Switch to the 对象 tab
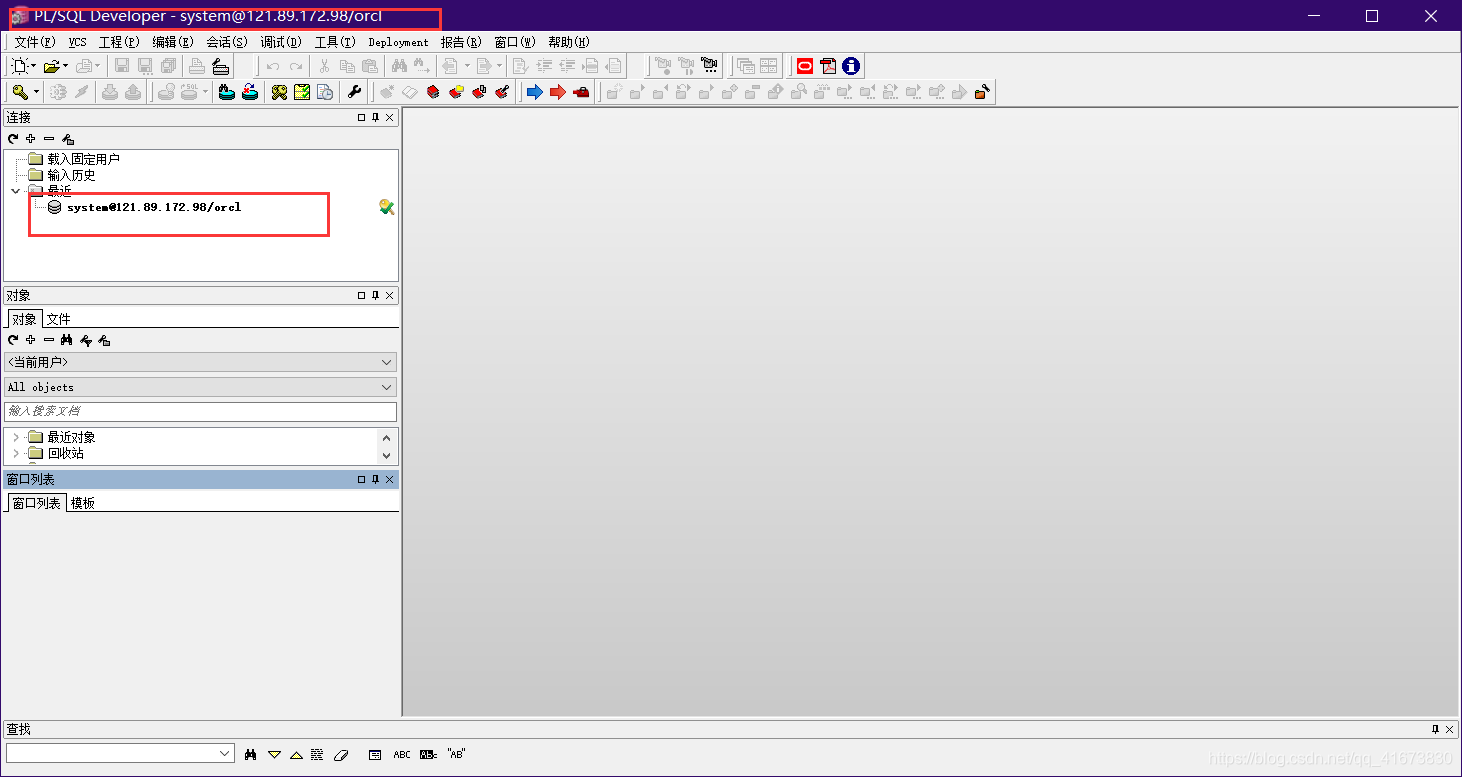 pos(24,319)
